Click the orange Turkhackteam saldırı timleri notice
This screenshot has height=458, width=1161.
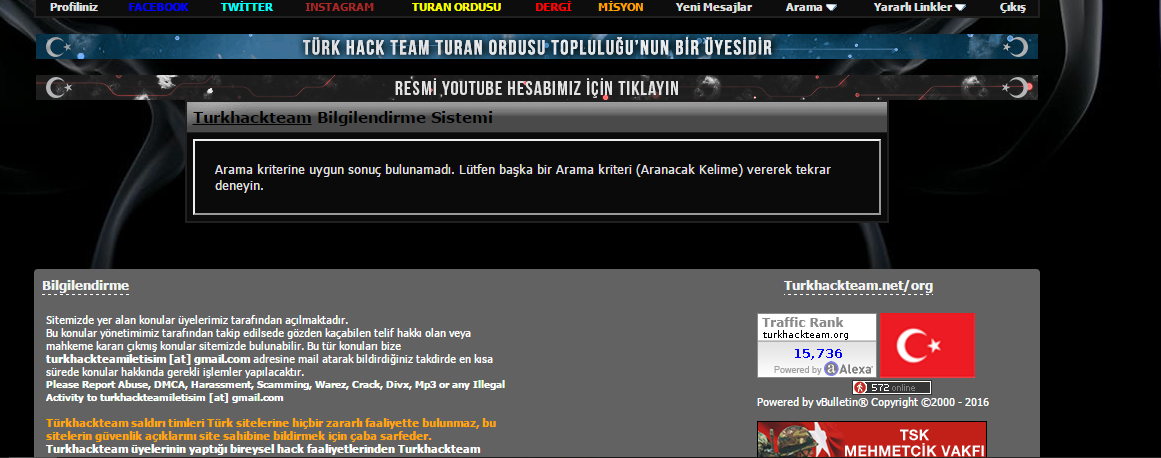pos(271,429)
